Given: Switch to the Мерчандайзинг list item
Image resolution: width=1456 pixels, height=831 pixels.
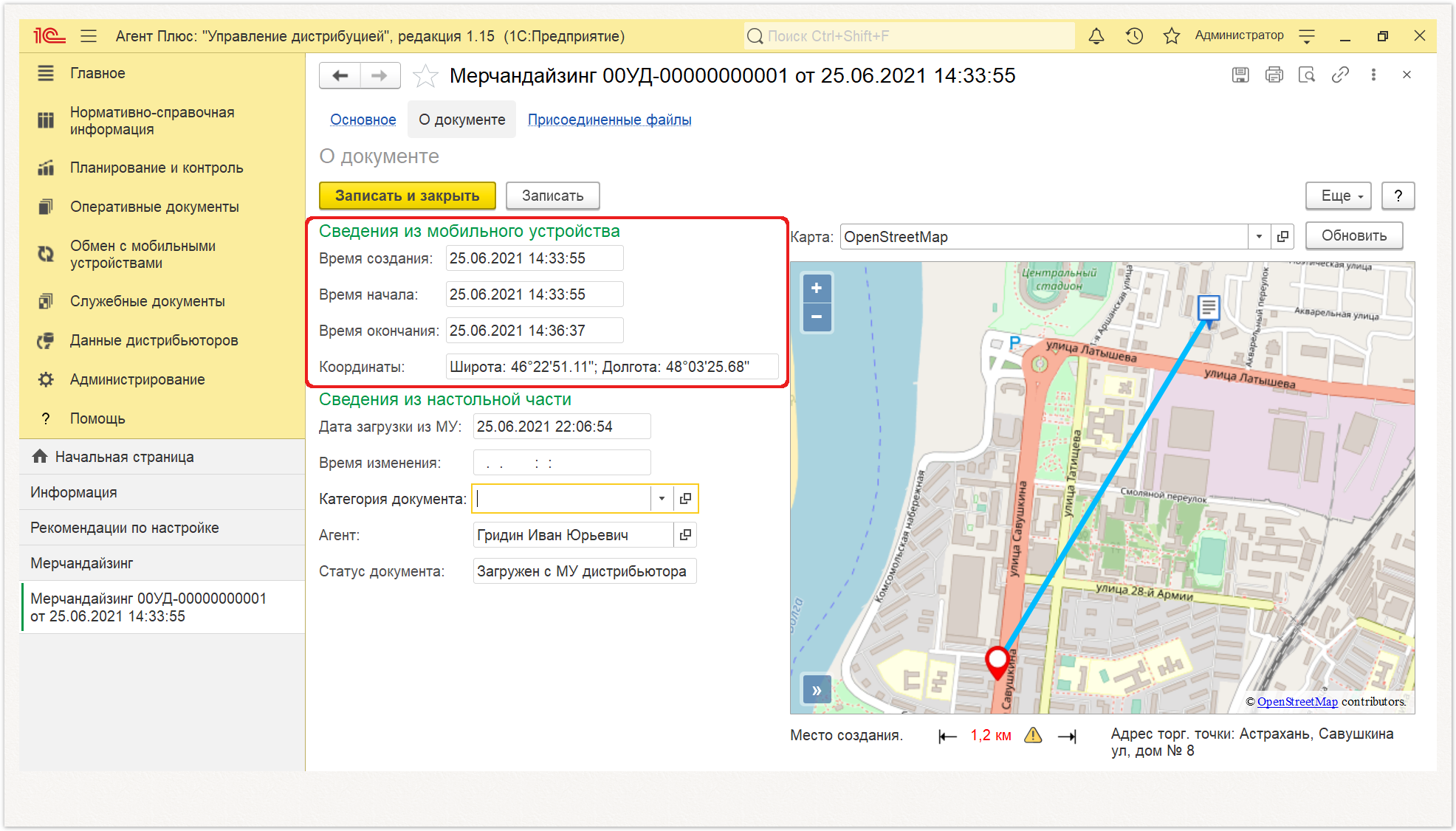Looking at the screenshot, I should pos(162,563).
